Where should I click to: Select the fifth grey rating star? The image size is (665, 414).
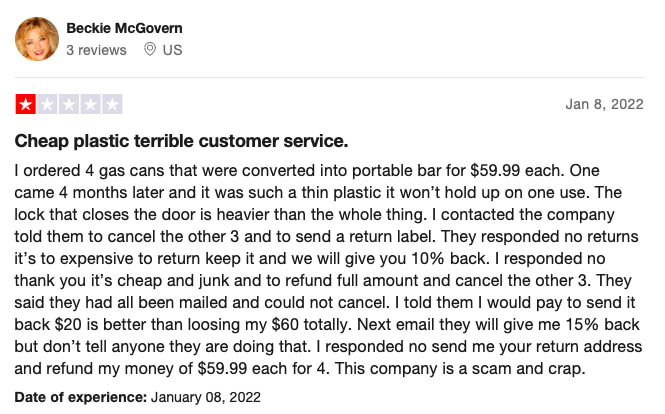(x=112, y=104)
